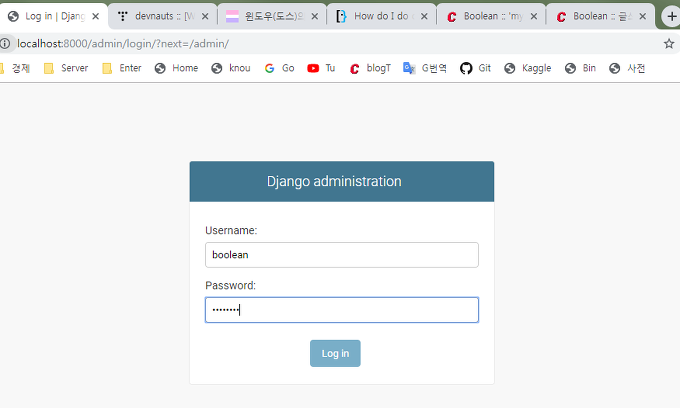Viewport: 680px width, 408px height.
Task: Open the 사전 bookmark
Action: click(627, 68)
